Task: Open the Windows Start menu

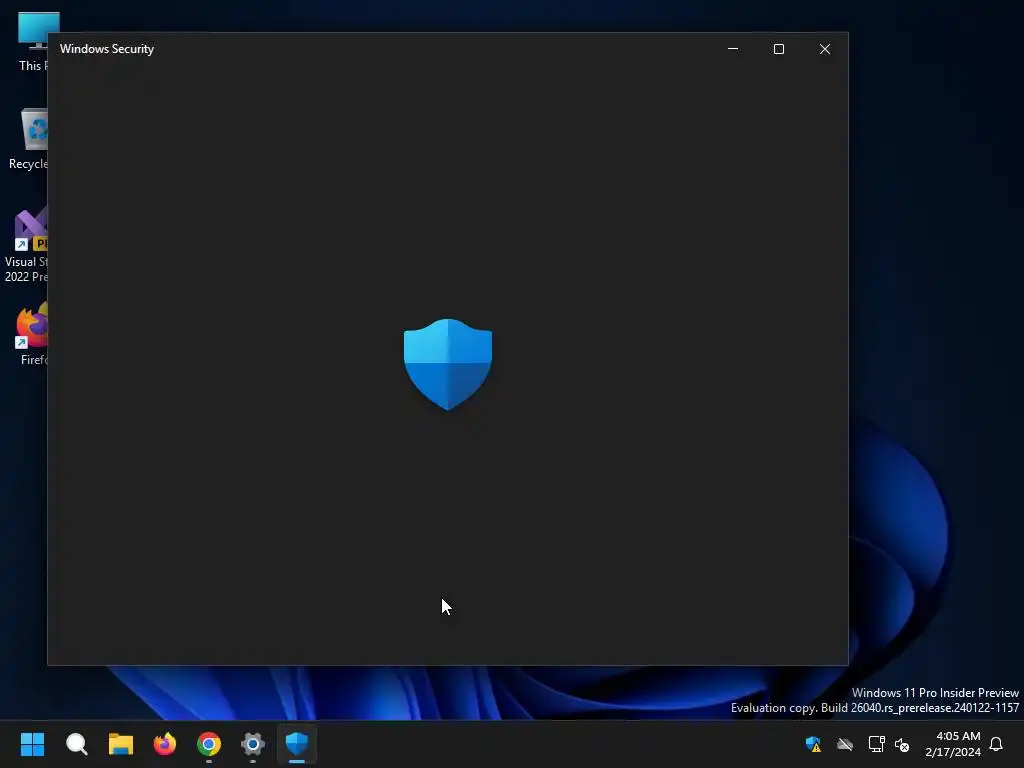Action: [32, 744]
